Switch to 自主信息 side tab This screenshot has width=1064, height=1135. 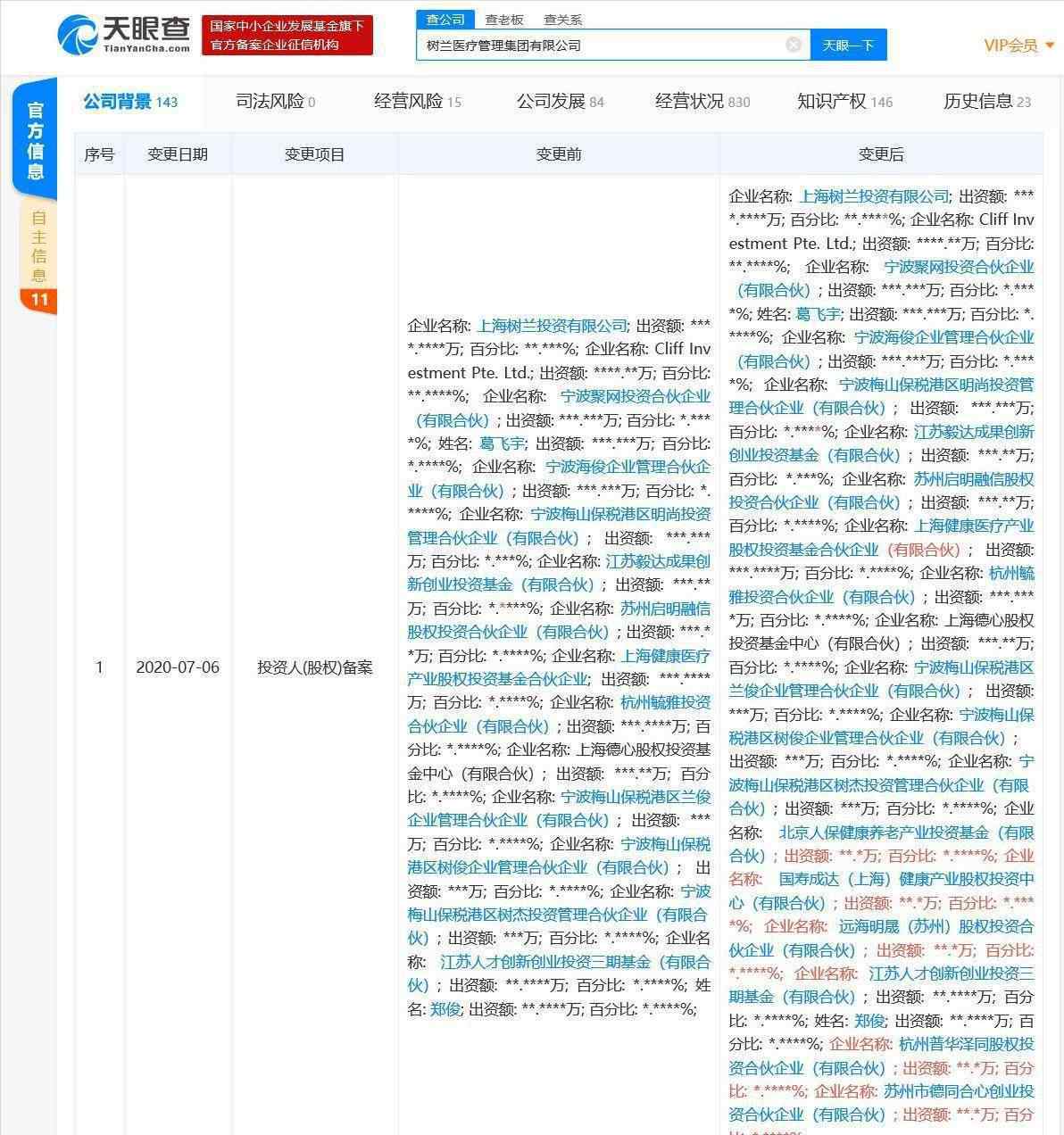(x=38, y=256)
